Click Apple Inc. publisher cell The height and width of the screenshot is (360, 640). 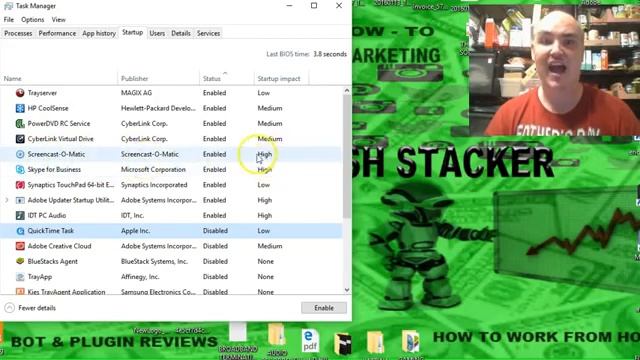[135, 231]
